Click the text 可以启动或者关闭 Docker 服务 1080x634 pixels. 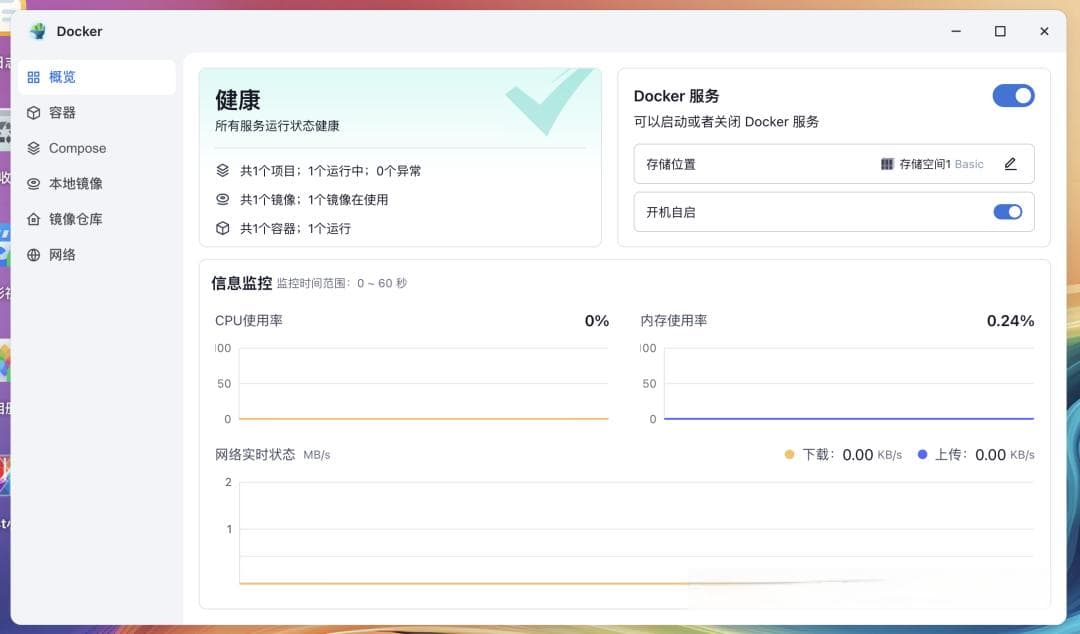pyautogui.click(x=726, y=122)
